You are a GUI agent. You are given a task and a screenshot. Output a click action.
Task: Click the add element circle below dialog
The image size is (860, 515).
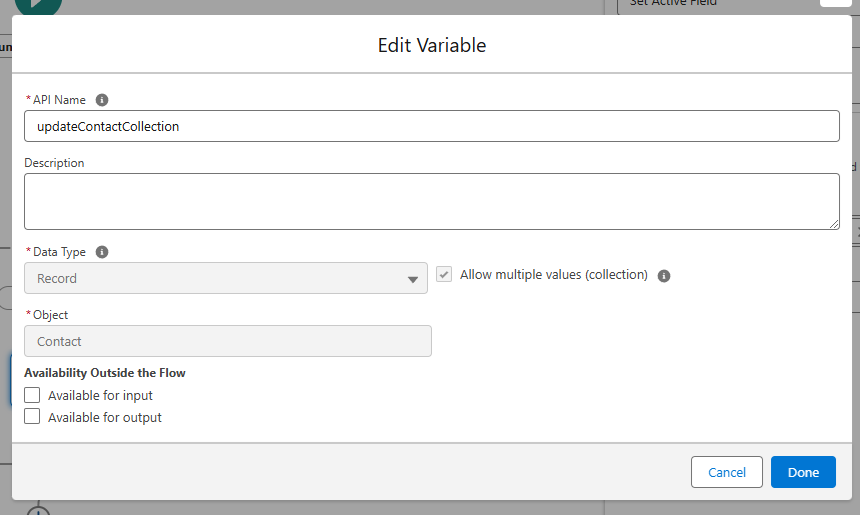[x=38, y=510]
